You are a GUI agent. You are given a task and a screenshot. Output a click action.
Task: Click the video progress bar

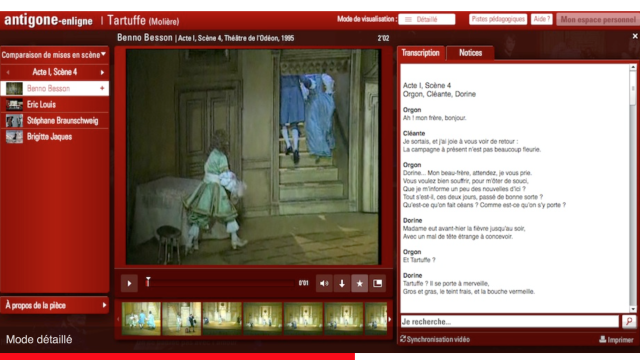pos(220,283)
